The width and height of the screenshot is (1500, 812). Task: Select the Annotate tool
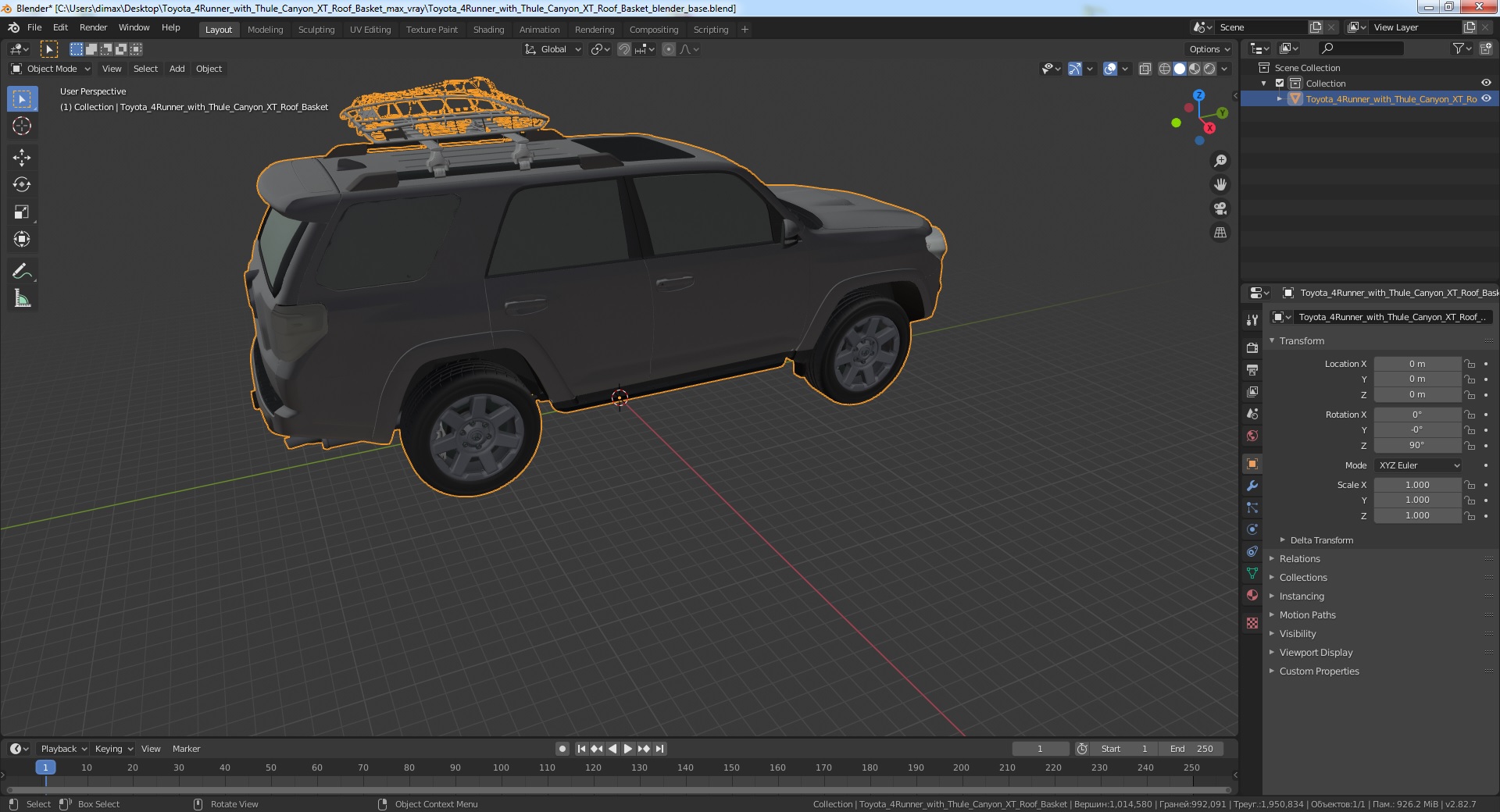(x=22, y=272)
